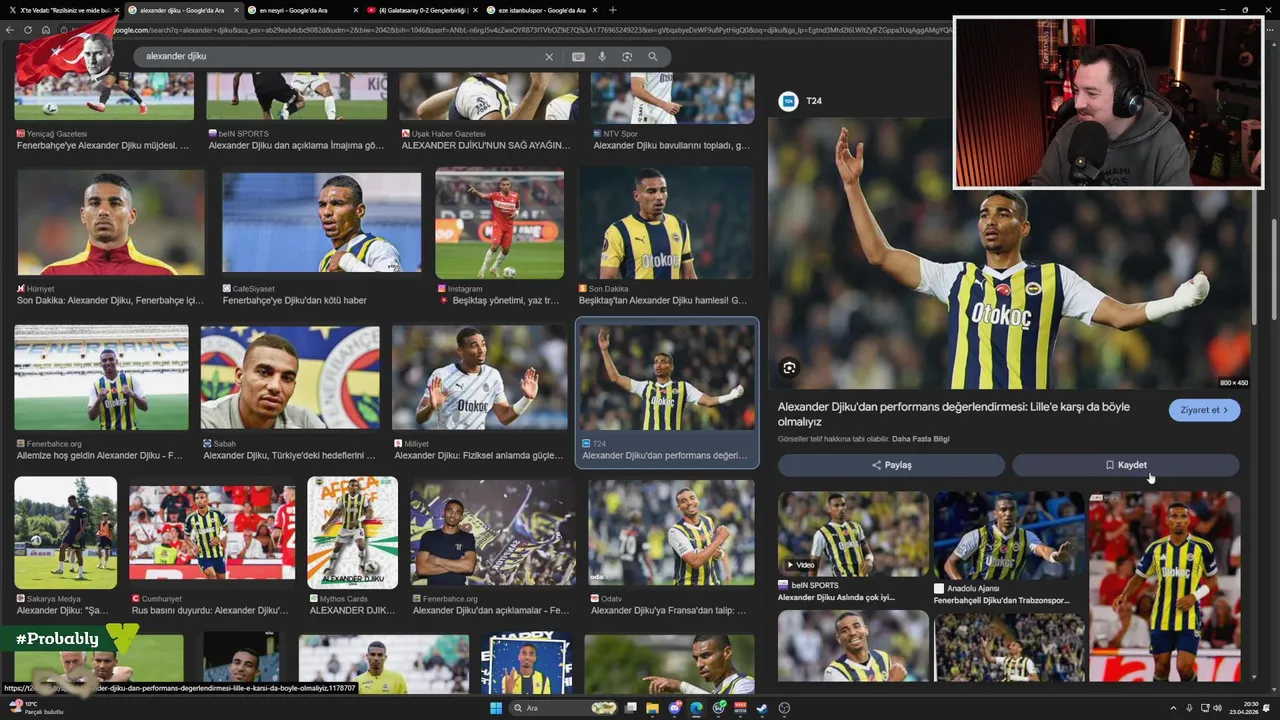Image resolution: width=1280 pixels, height=720 pixels.
Task: Open File Explorer from taskbar
Action: pos(652,708)
